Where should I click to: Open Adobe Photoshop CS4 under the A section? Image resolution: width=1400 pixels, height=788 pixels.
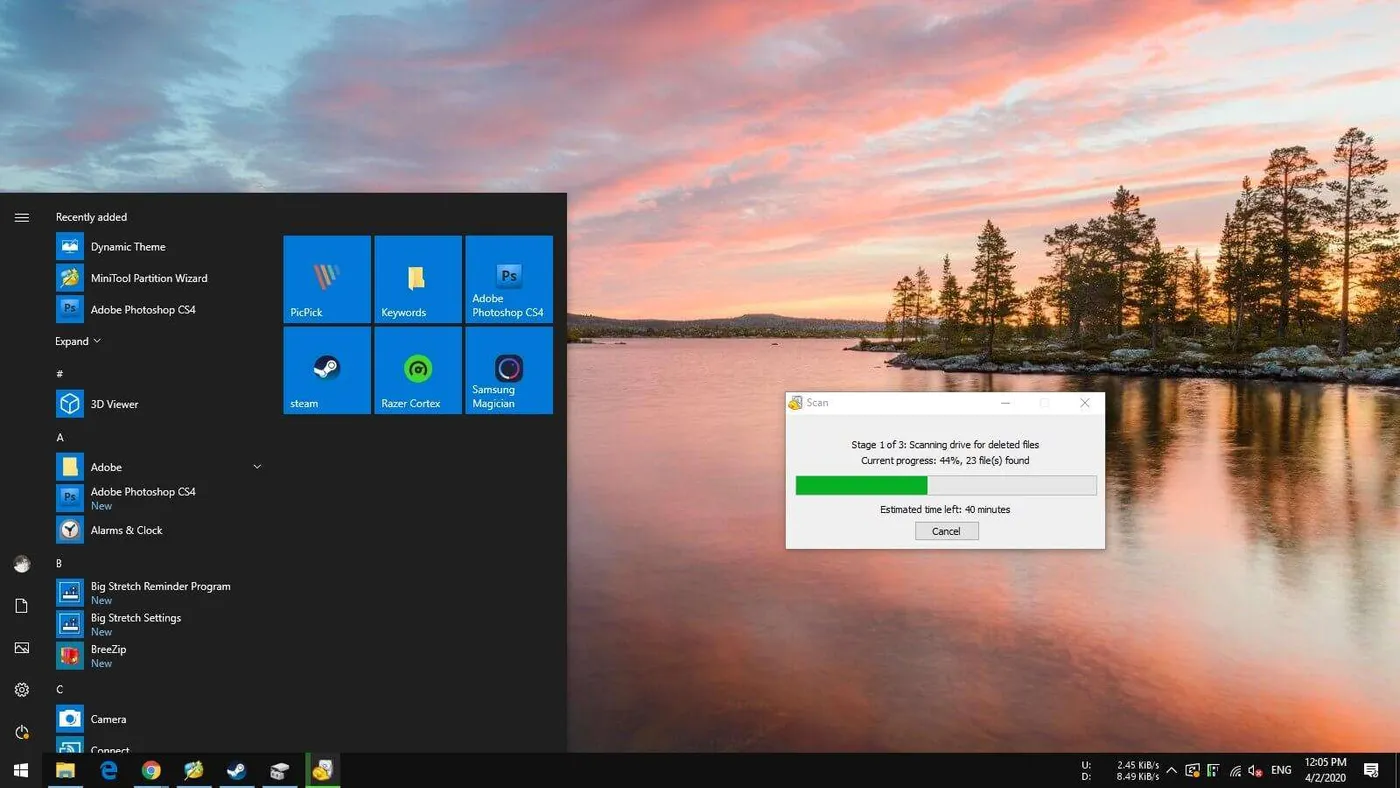click(160, 498)
